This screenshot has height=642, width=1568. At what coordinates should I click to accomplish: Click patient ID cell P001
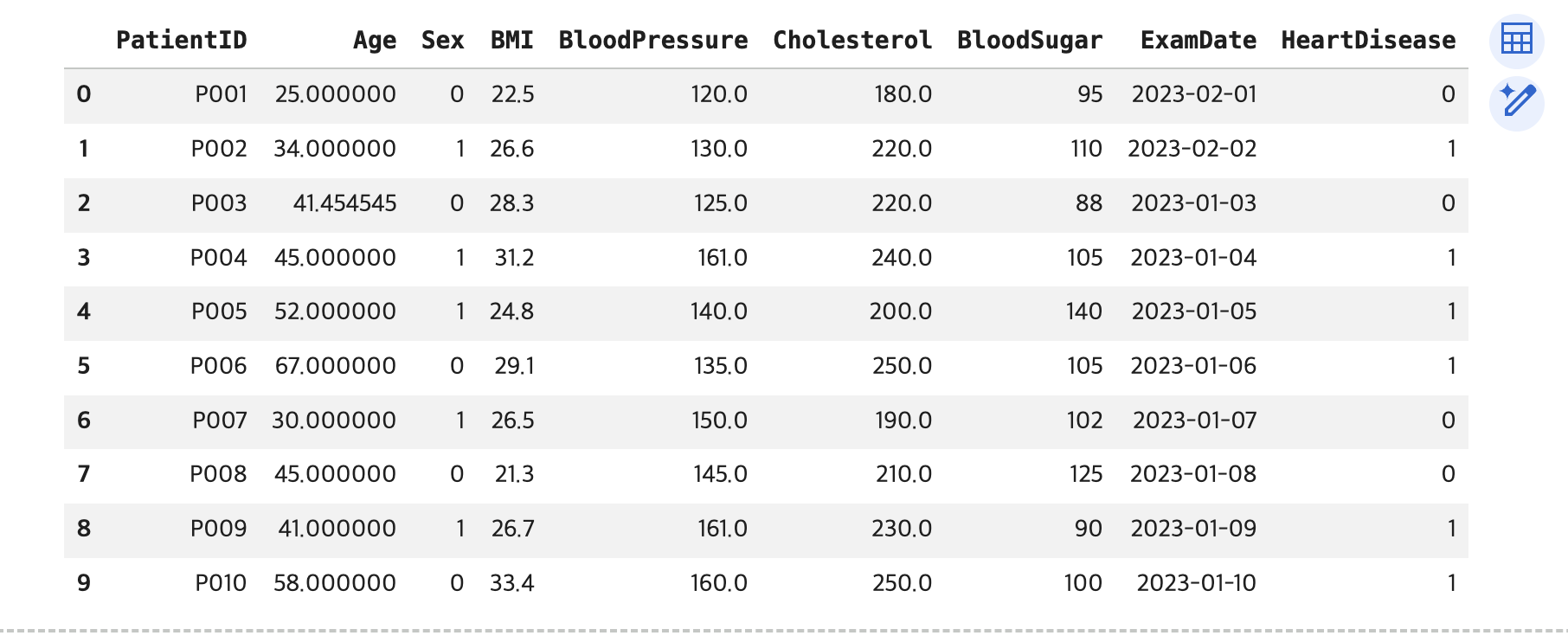221,94
